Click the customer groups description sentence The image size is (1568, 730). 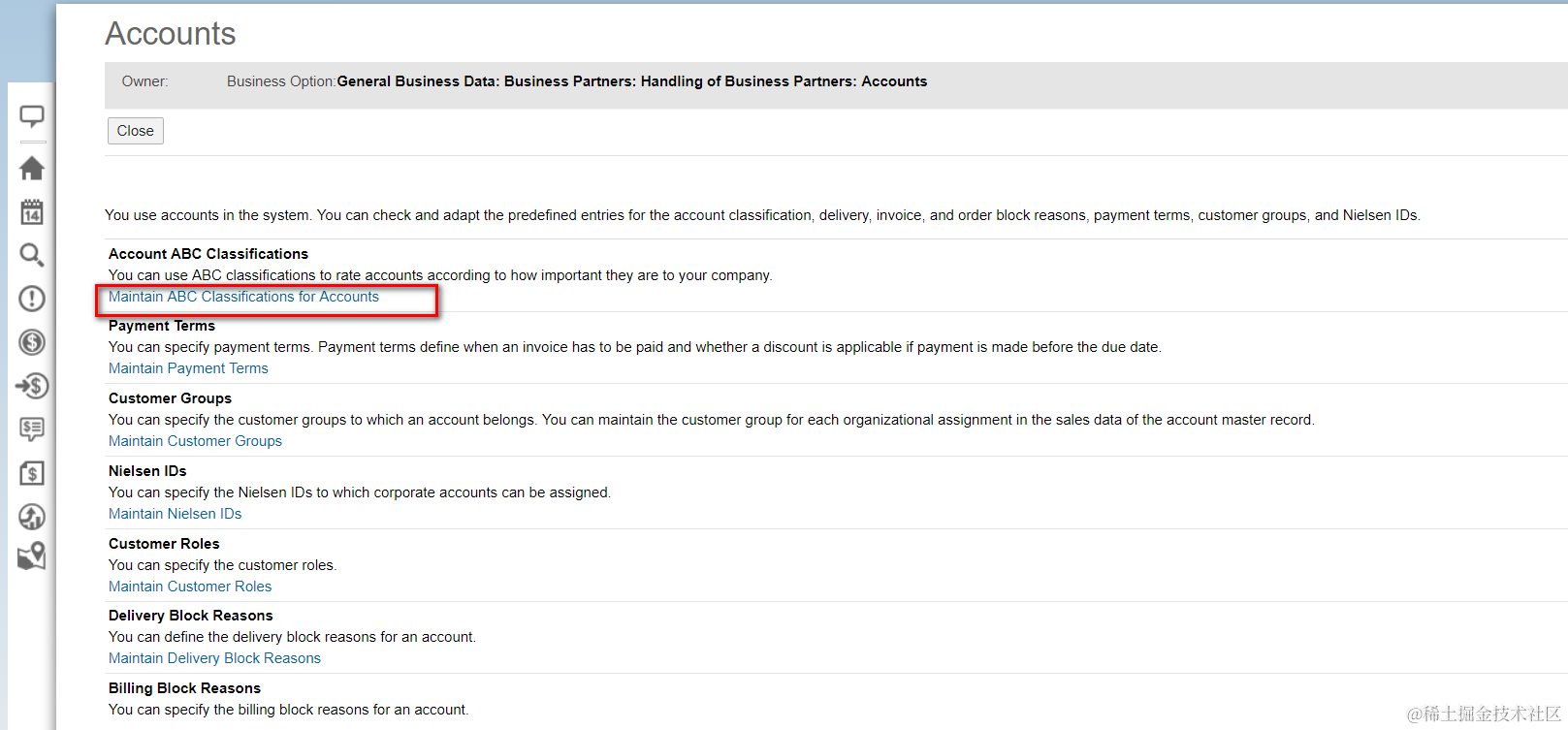tap(712, 420)
